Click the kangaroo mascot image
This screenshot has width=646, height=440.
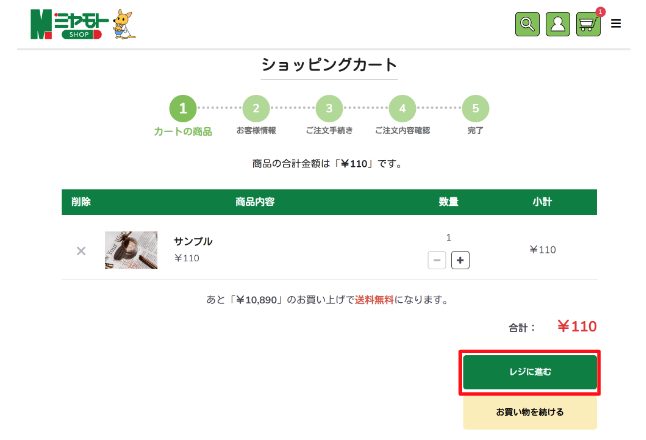click(x=124, y=24)
